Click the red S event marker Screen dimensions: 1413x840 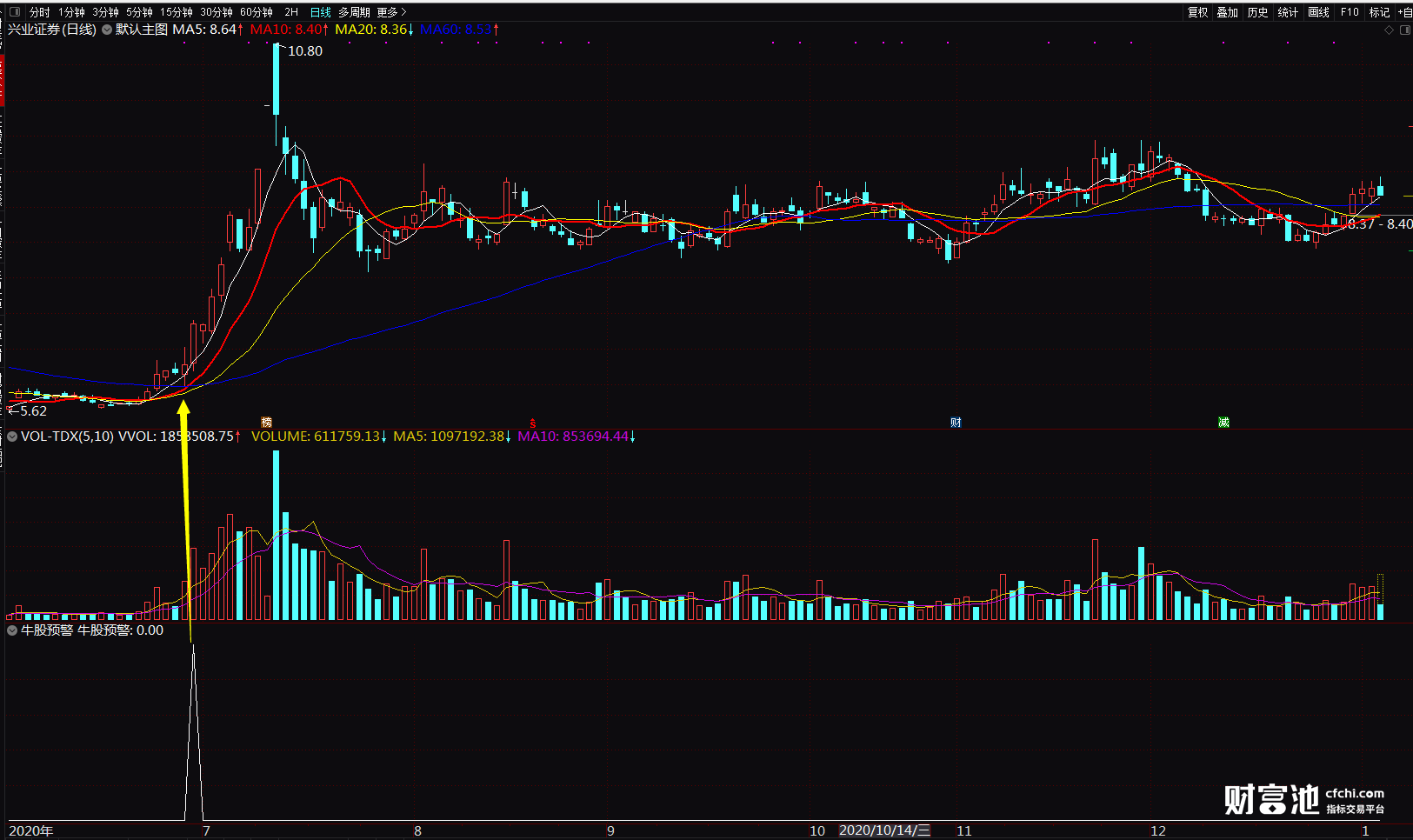point(533,423)
